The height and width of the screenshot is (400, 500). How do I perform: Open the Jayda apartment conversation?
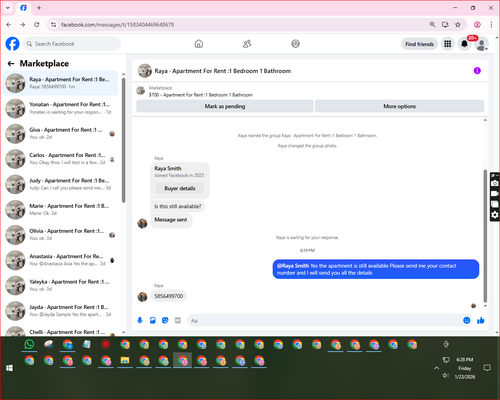click(61, 311)
